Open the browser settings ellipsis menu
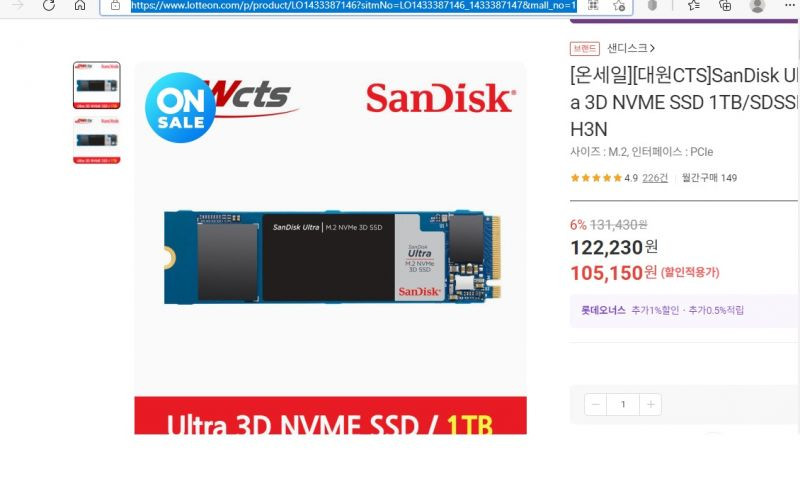This screenshot has width=800, height=479. (789, 5)
